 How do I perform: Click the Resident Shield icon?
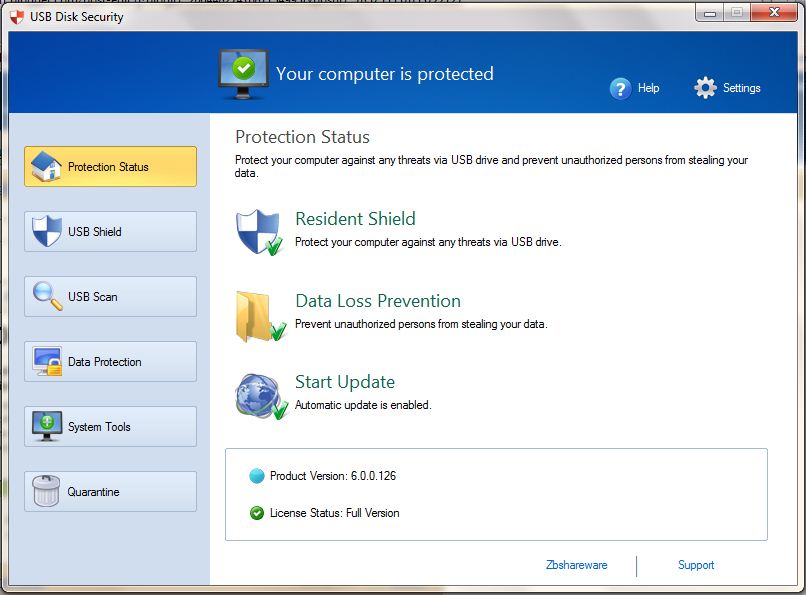[259, 232]
